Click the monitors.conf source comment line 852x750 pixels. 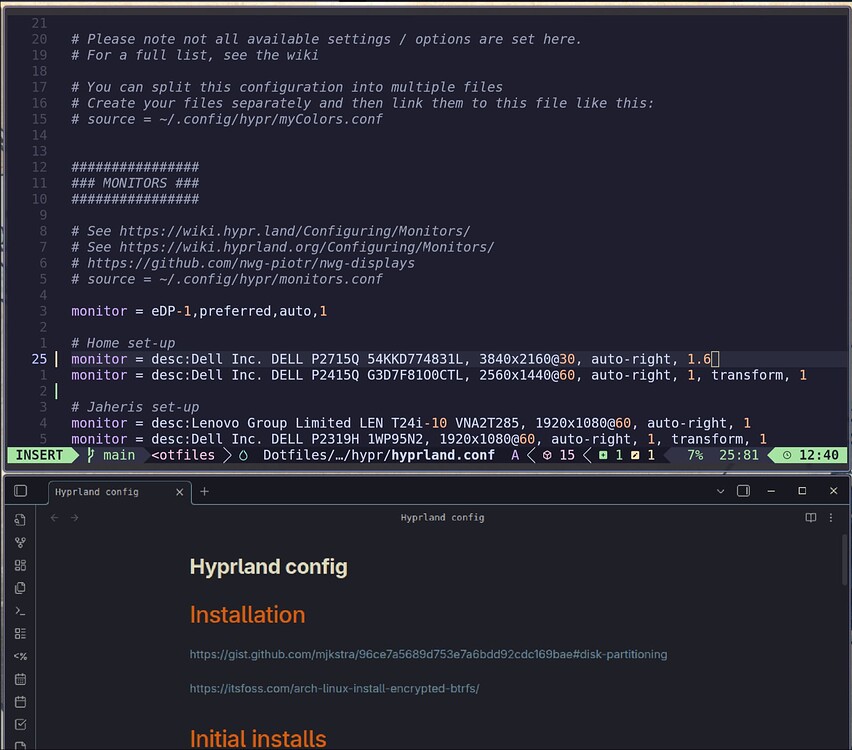(x=227, y=279)
